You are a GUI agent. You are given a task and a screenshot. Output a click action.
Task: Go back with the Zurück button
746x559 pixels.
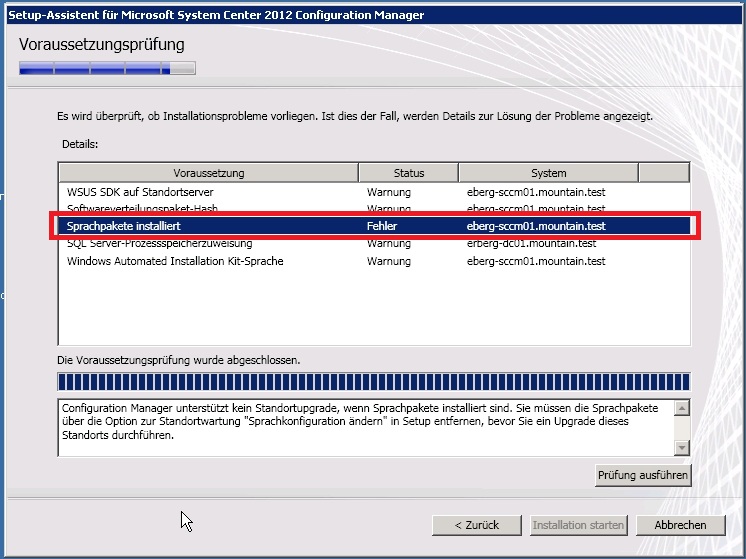point(478,524)
